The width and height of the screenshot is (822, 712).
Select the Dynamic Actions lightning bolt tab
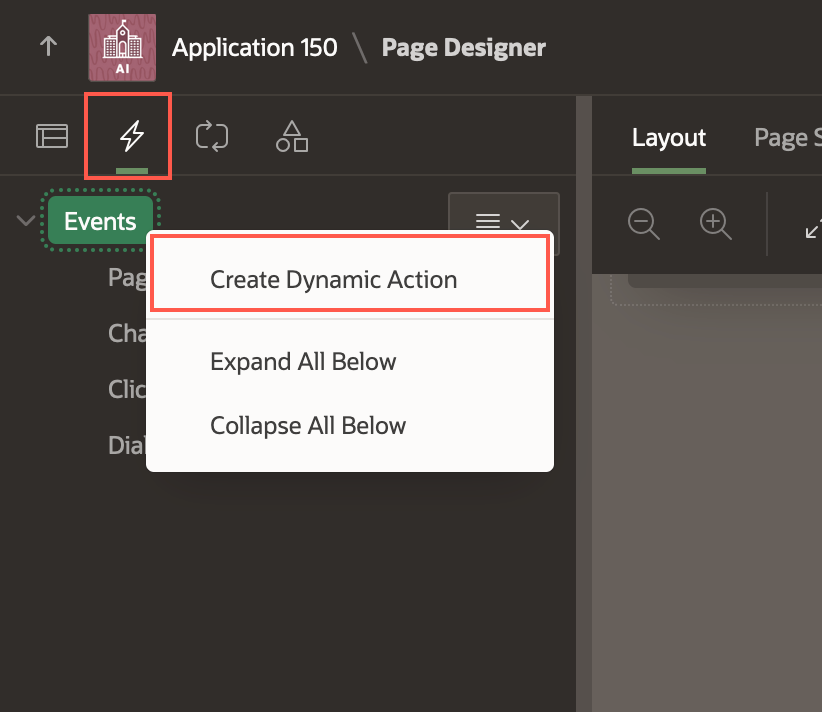(126, 135)
